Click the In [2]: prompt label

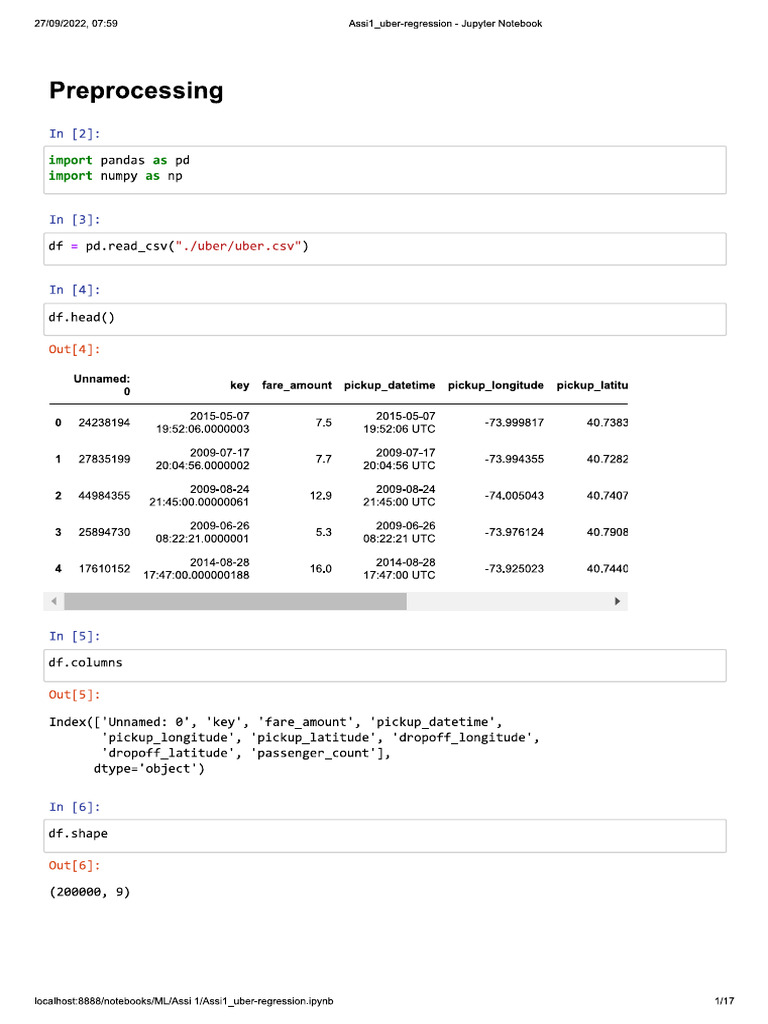[x=74, y=134]
